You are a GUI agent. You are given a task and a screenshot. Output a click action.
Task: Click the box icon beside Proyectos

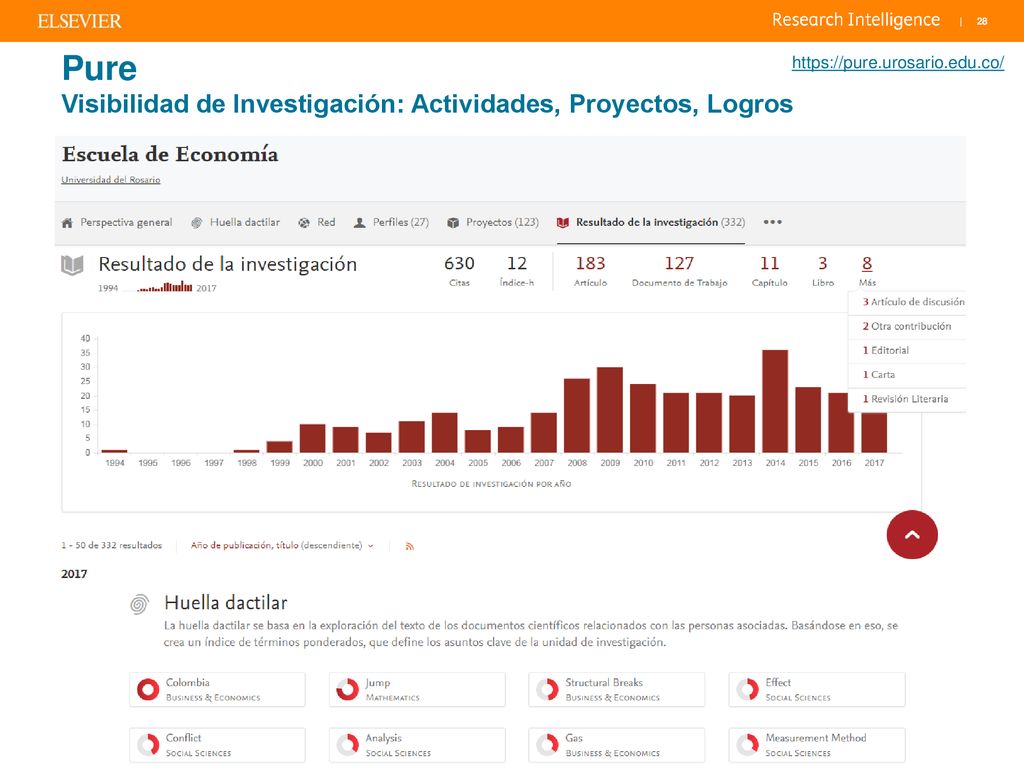pyautogui.click(x=453, y=223)
